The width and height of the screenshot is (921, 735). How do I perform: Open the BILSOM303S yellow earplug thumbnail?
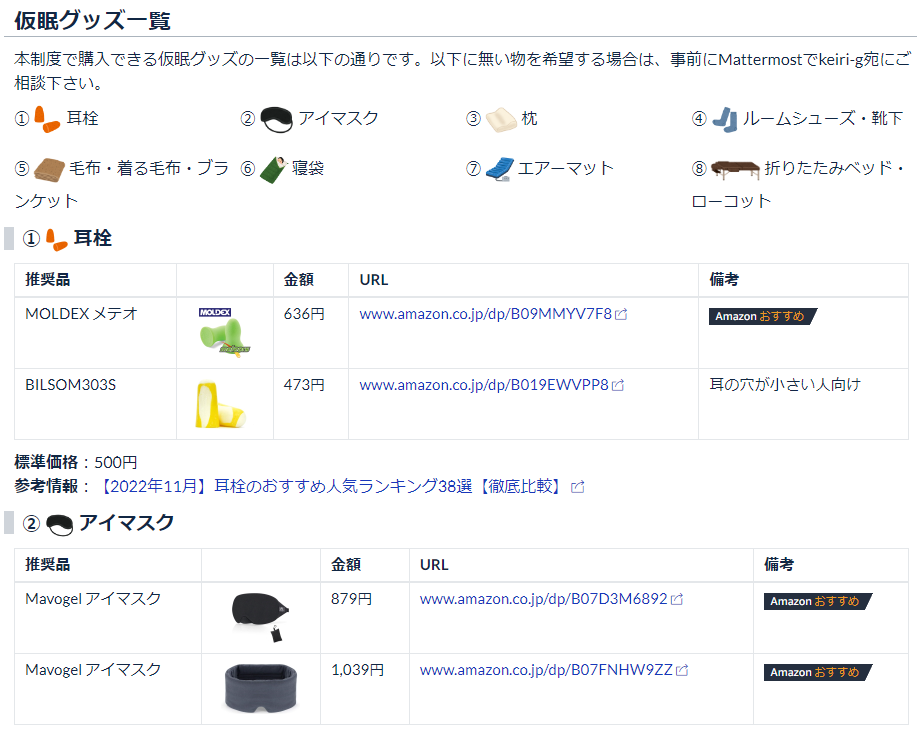click(x=220, y=404)
